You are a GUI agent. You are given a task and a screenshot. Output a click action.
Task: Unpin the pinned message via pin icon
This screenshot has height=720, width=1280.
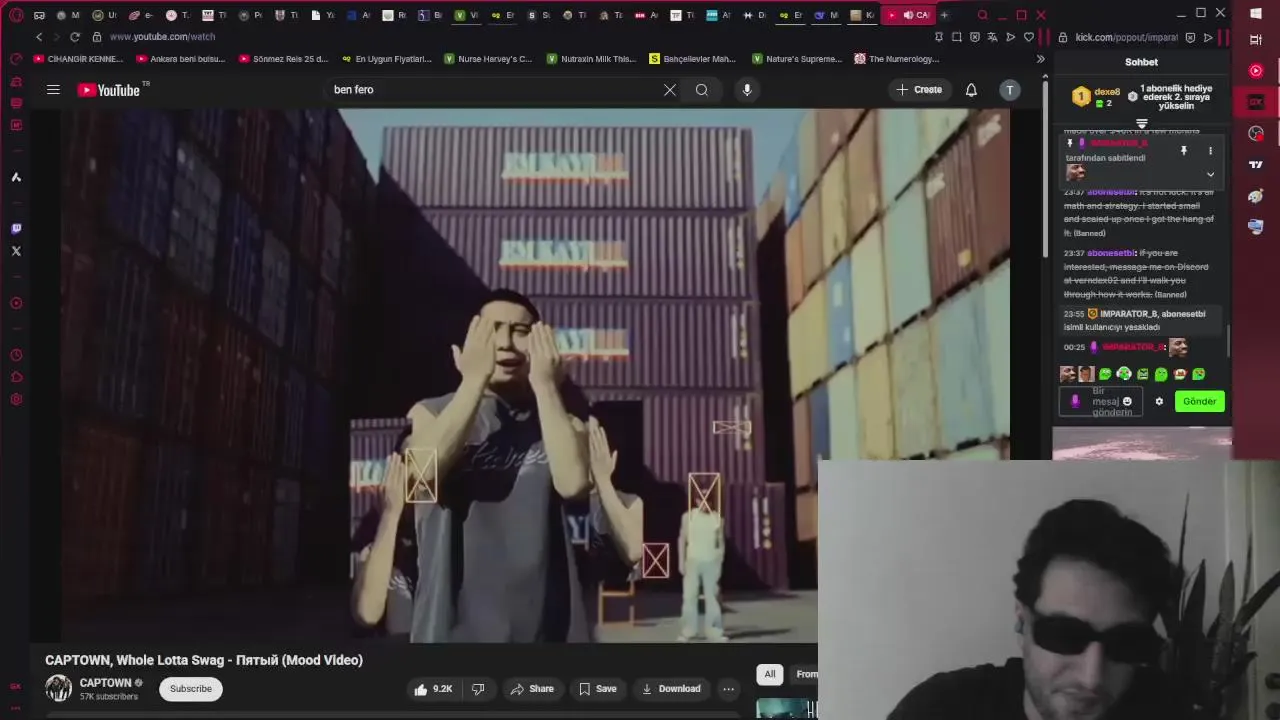point(1184,151)
